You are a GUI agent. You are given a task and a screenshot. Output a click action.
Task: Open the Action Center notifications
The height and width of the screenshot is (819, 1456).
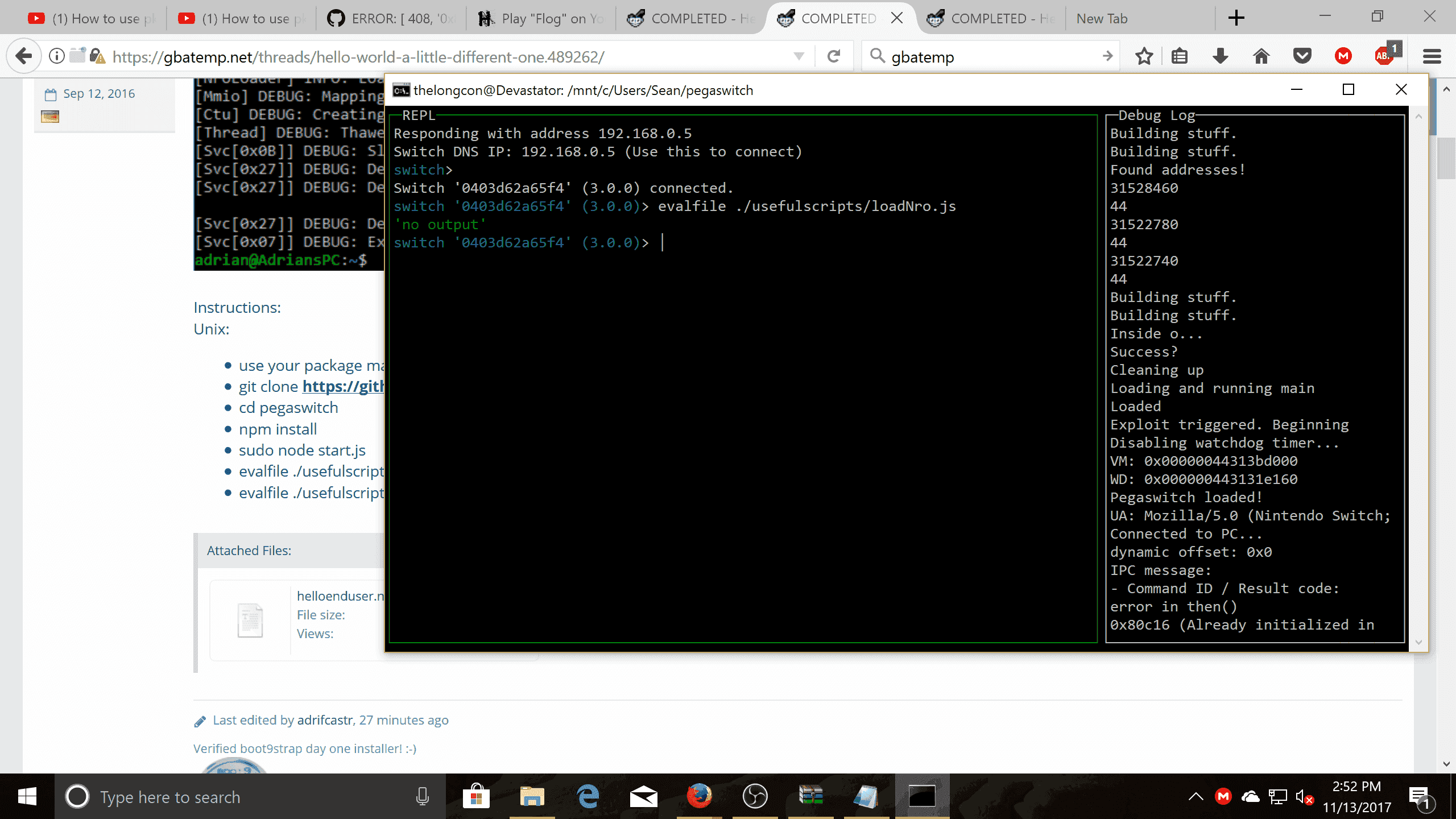pyautogui.click(x=1420, y=797)
